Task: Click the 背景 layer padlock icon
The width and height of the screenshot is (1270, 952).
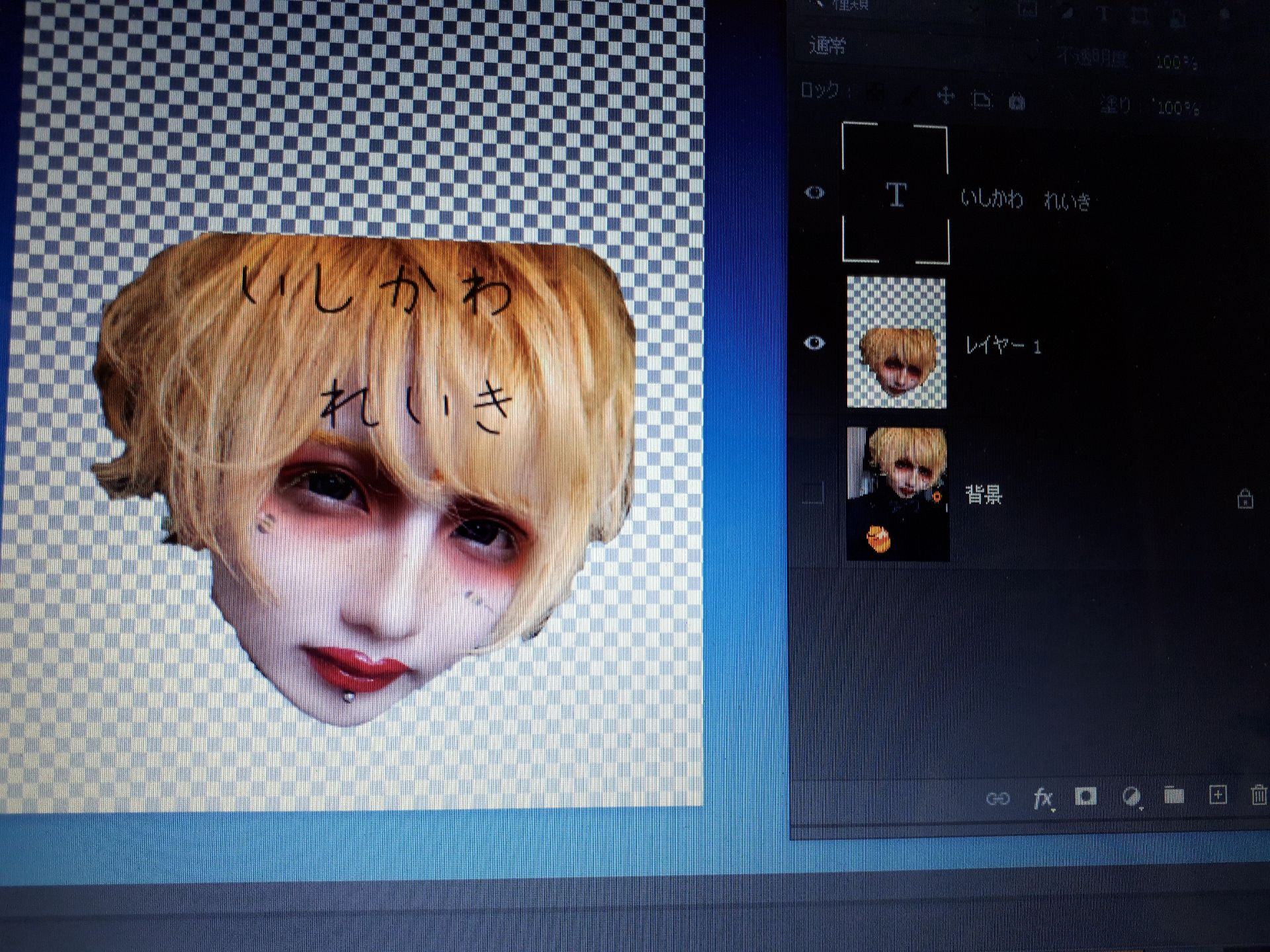Action: click(1245, 499)
